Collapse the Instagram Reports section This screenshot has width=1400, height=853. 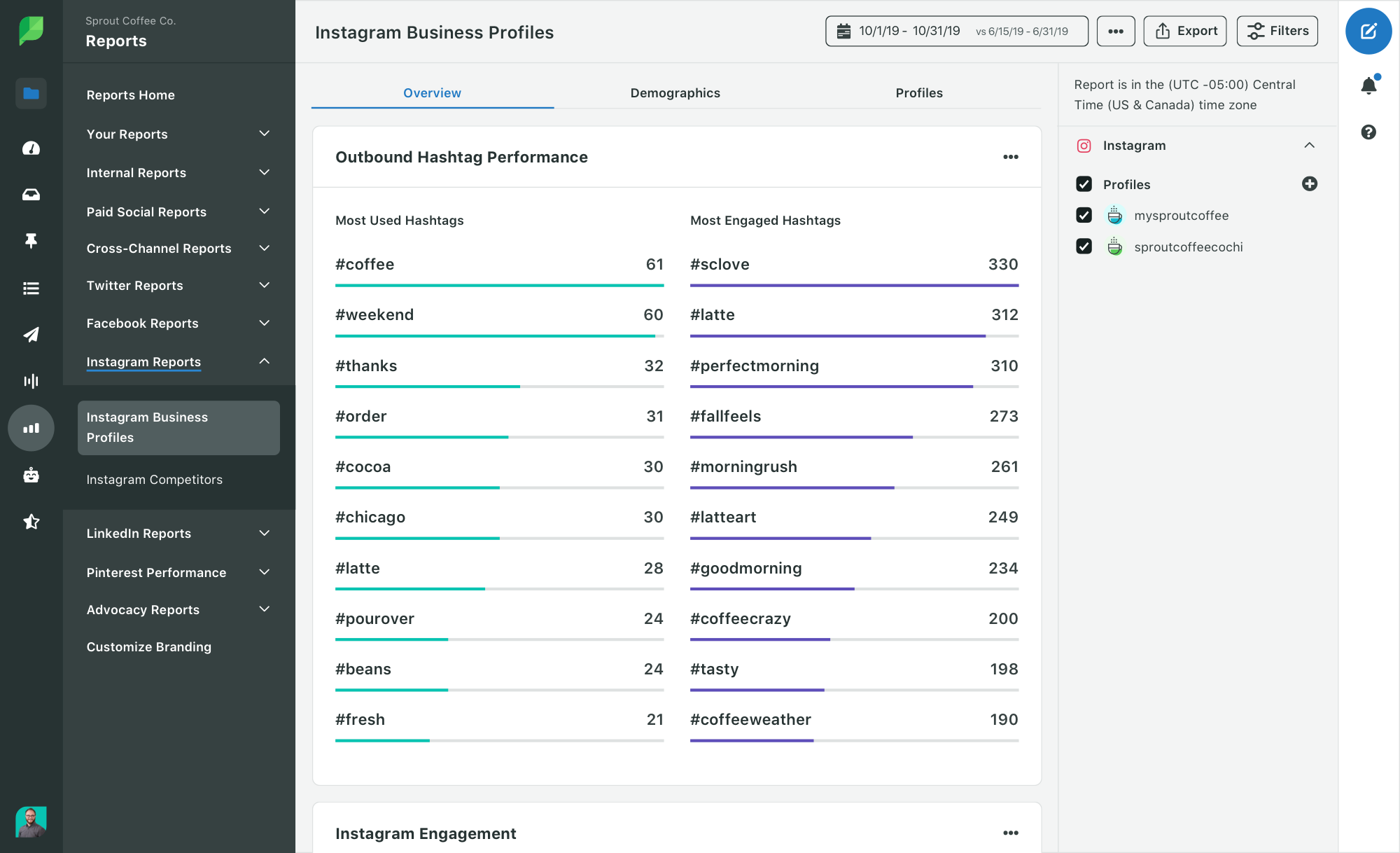pos(264,361)
